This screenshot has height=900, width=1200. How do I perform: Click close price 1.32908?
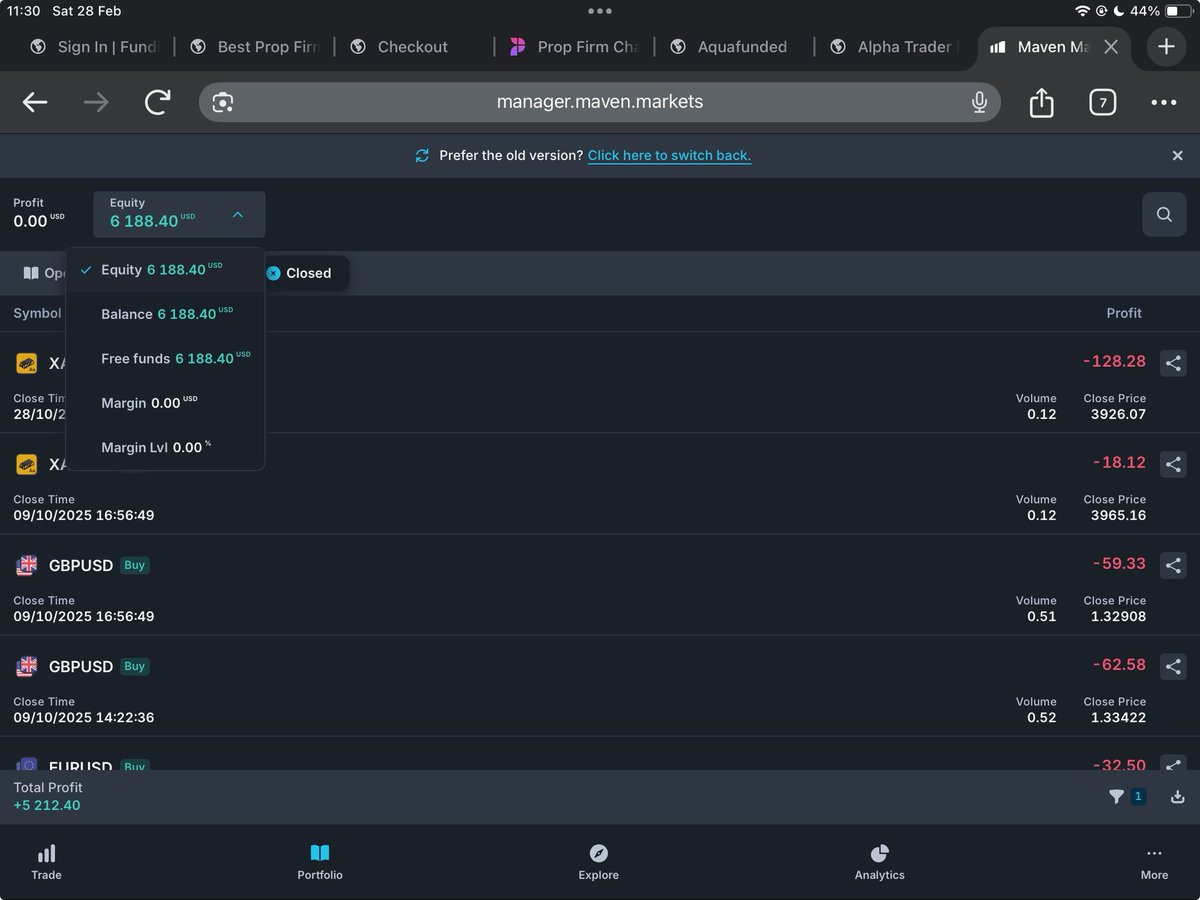point(1118,616)
